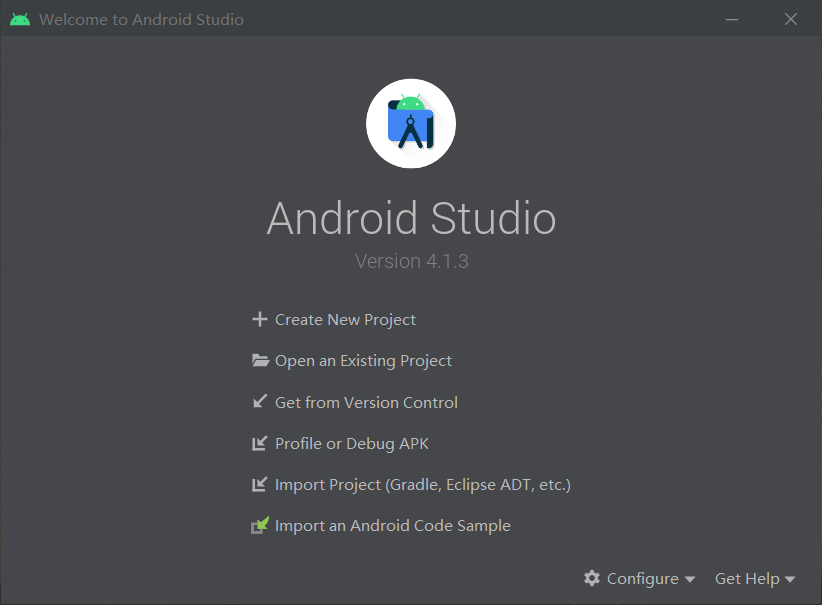Image resolution: width=822 pixels, height=605 pixels.
Task: Click the Version 4.1.3 text
Action: 411,260
